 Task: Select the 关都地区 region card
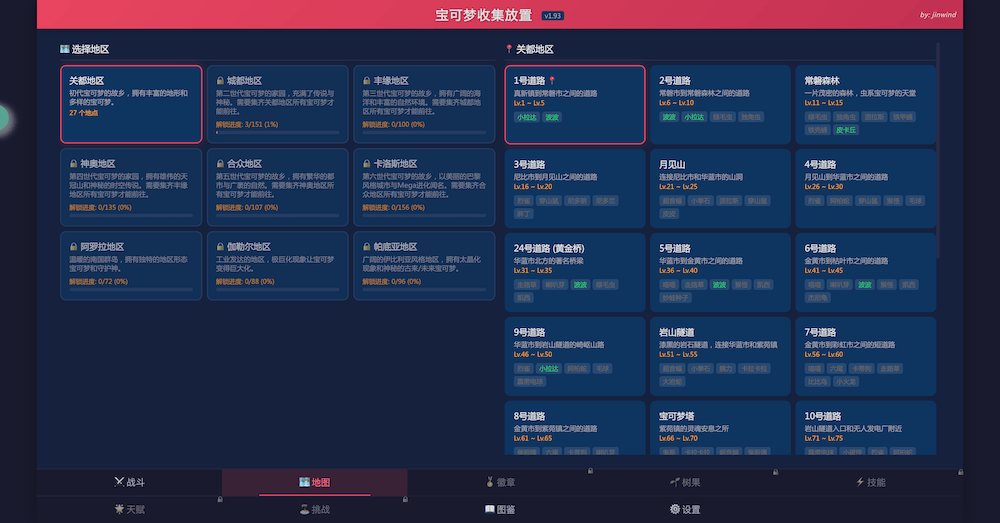(x=130, y=104)
